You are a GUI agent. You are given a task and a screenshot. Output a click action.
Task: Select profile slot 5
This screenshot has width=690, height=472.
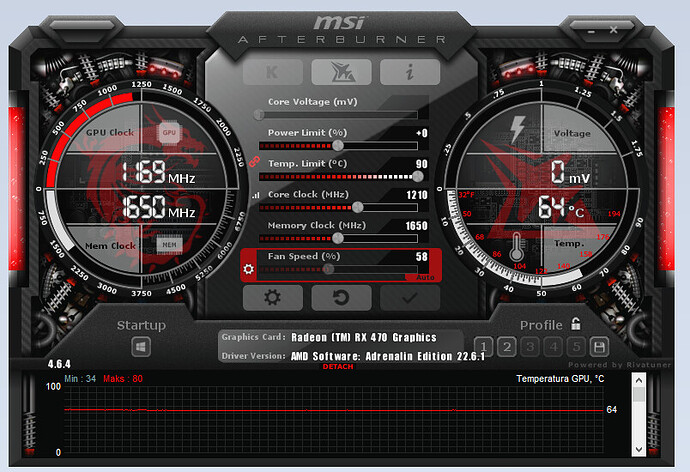coord(576,347)
